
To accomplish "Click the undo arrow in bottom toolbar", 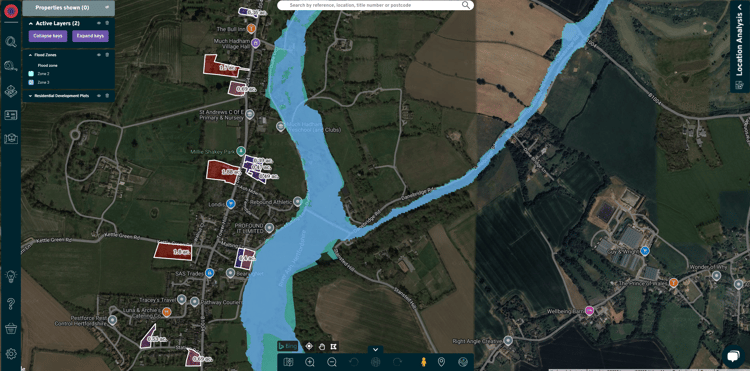I will click(x=353, y=362).
